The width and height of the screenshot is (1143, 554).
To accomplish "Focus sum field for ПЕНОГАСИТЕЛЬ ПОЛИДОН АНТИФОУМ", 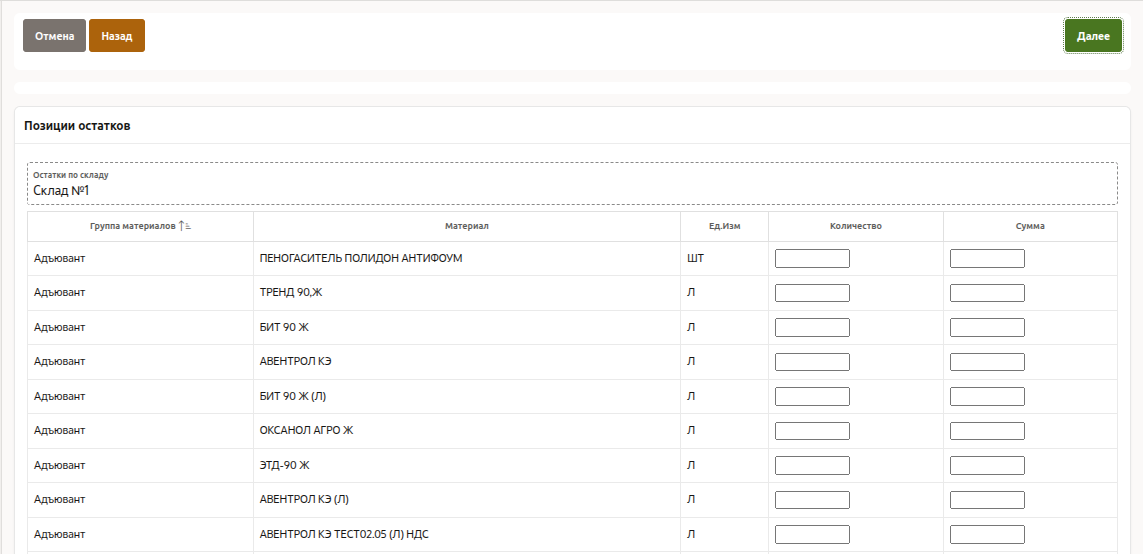I will pyautogui.click(x=987, y=259).
